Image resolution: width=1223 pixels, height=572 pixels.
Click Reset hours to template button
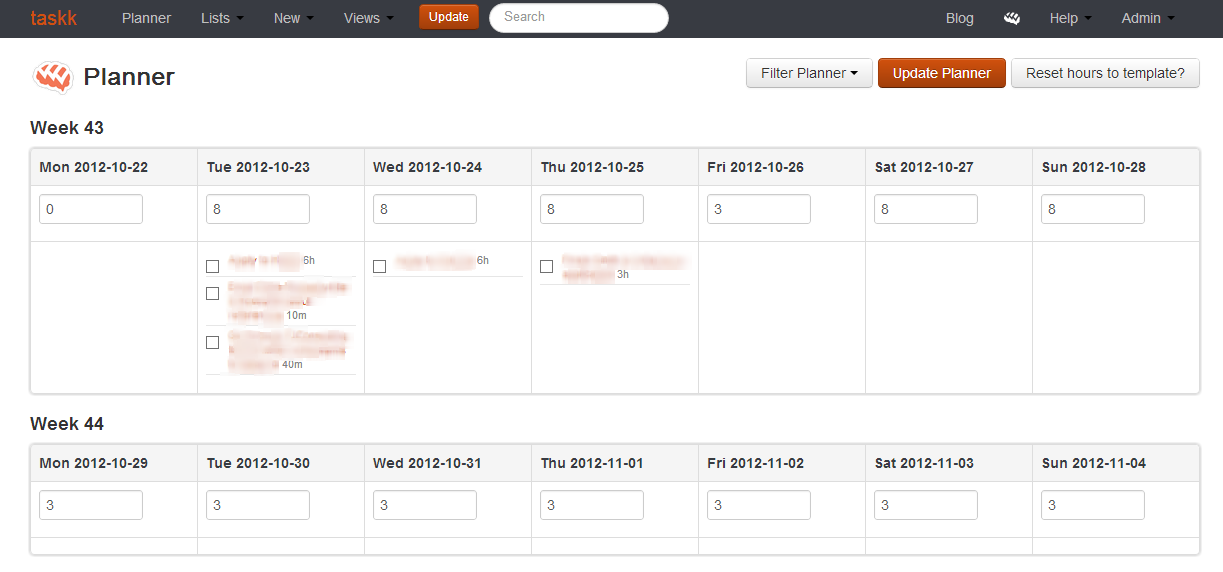[x=1105, y=73]
